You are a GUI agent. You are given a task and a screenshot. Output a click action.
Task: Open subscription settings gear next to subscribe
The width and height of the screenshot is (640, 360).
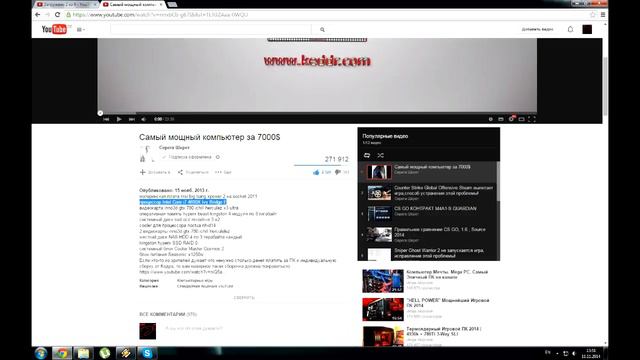tap(218, 157)
